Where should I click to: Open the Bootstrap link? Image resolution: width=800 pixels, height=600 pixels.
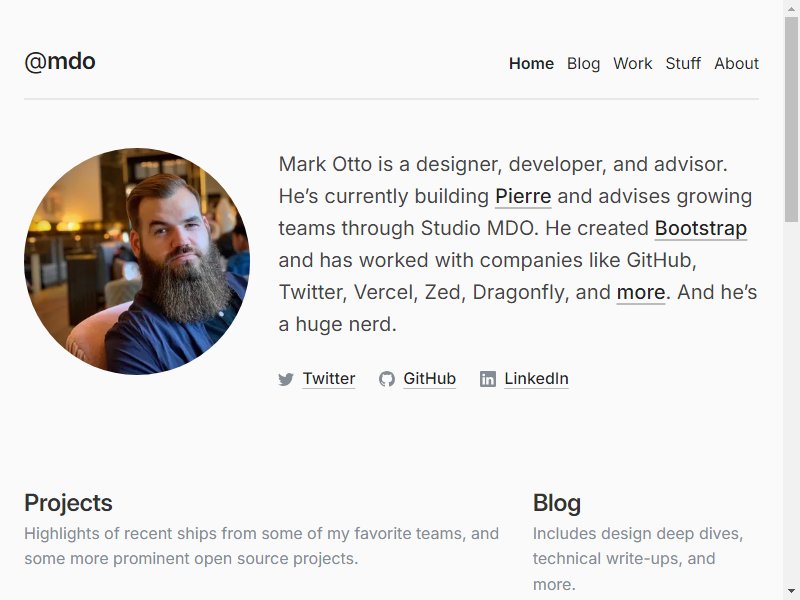click(x=701, y=229)
